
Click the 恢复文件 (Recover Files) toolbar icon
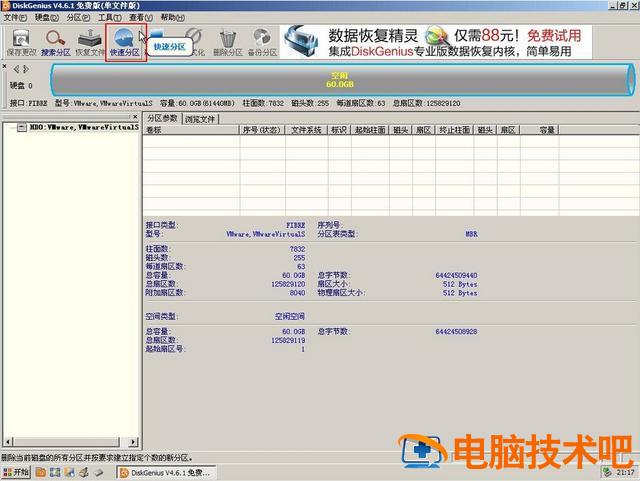(90, 42)
